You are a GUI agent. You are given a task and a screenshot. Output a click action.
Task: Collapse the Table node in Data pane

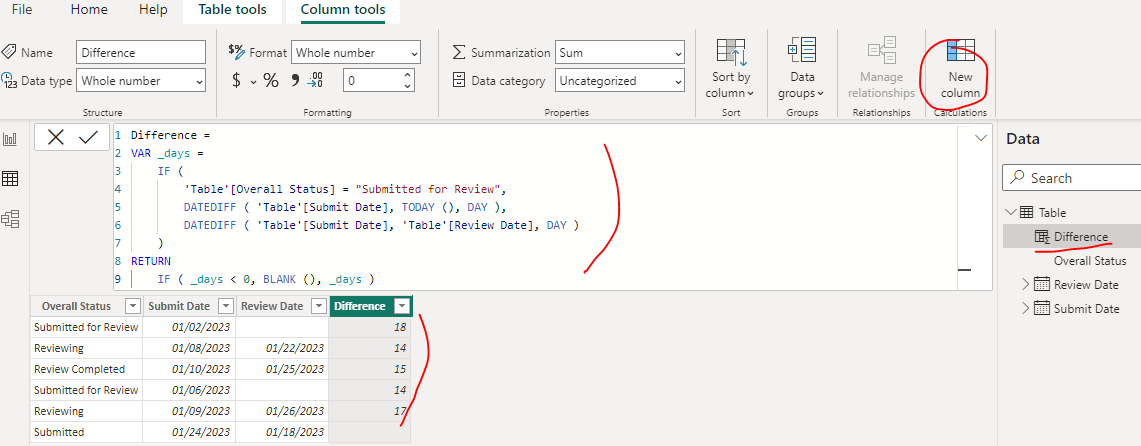1010,212
